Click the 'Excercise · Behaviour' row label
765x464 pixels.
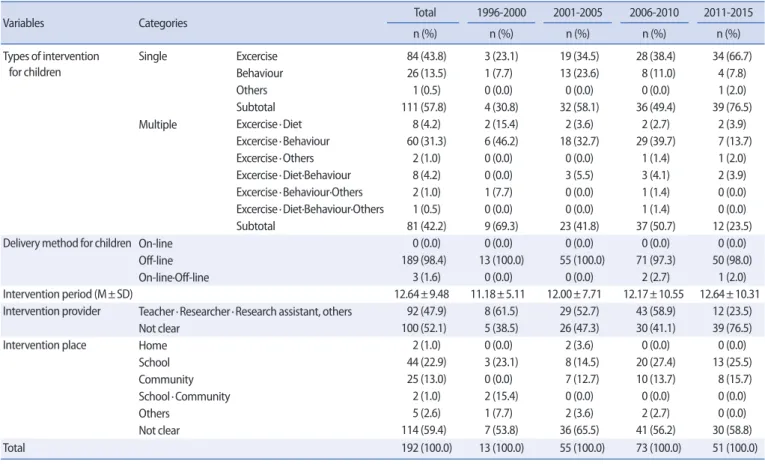(x=283, y=141)
